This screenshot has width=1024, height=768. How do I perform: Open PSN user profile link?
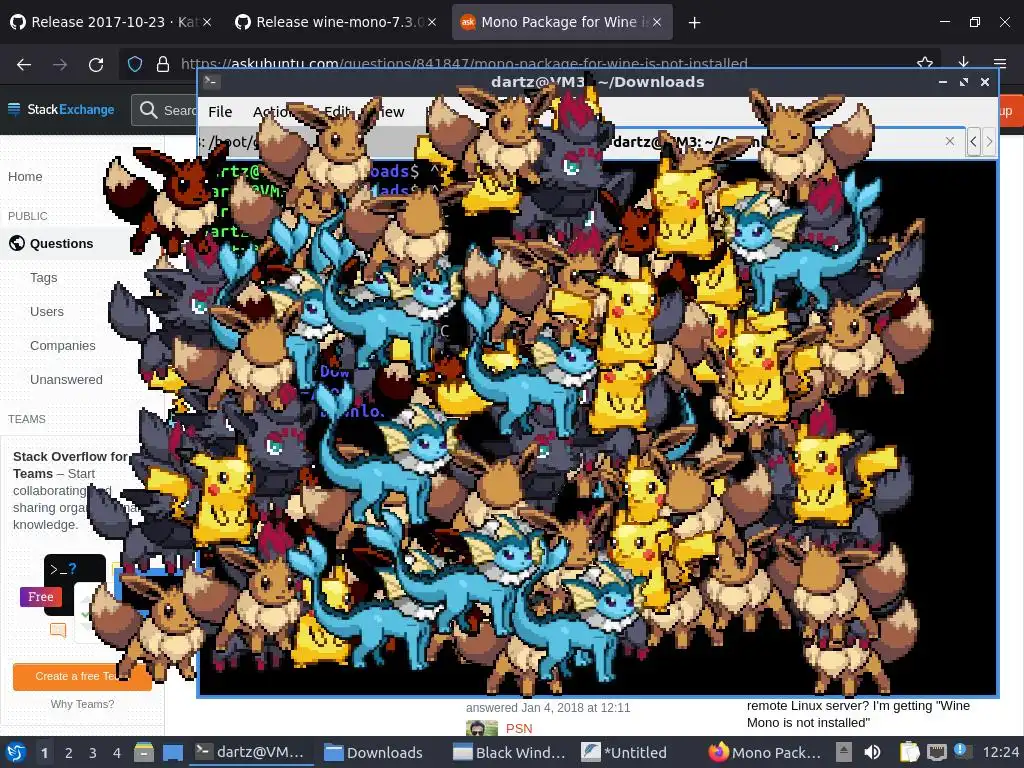[519, 728]
